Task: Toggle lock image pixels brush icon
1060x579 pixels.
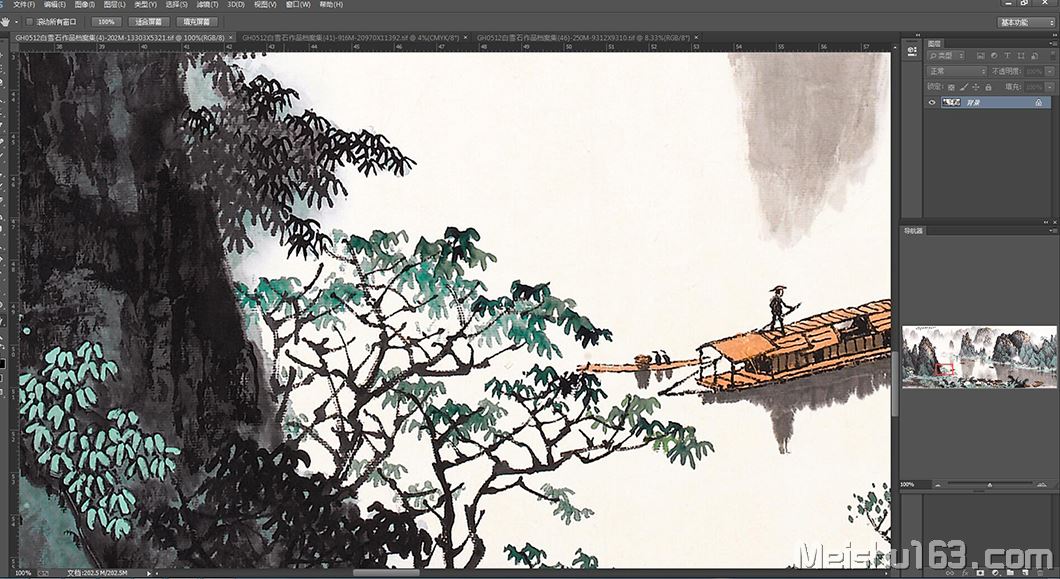Action: 964,87
